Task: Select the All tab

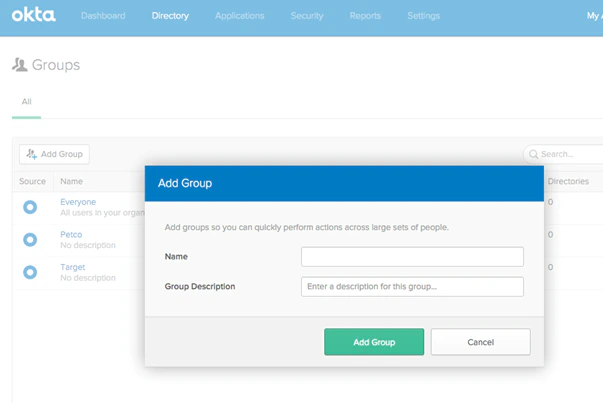Action: [x=27, y=102]
